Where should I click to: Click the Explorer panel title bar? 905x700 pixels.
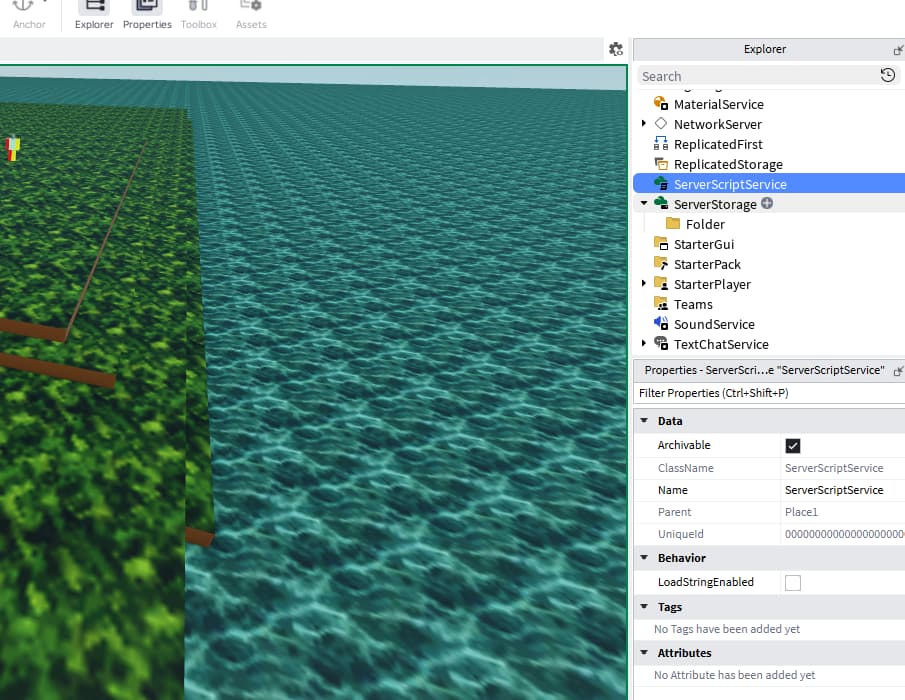[764, 49]
